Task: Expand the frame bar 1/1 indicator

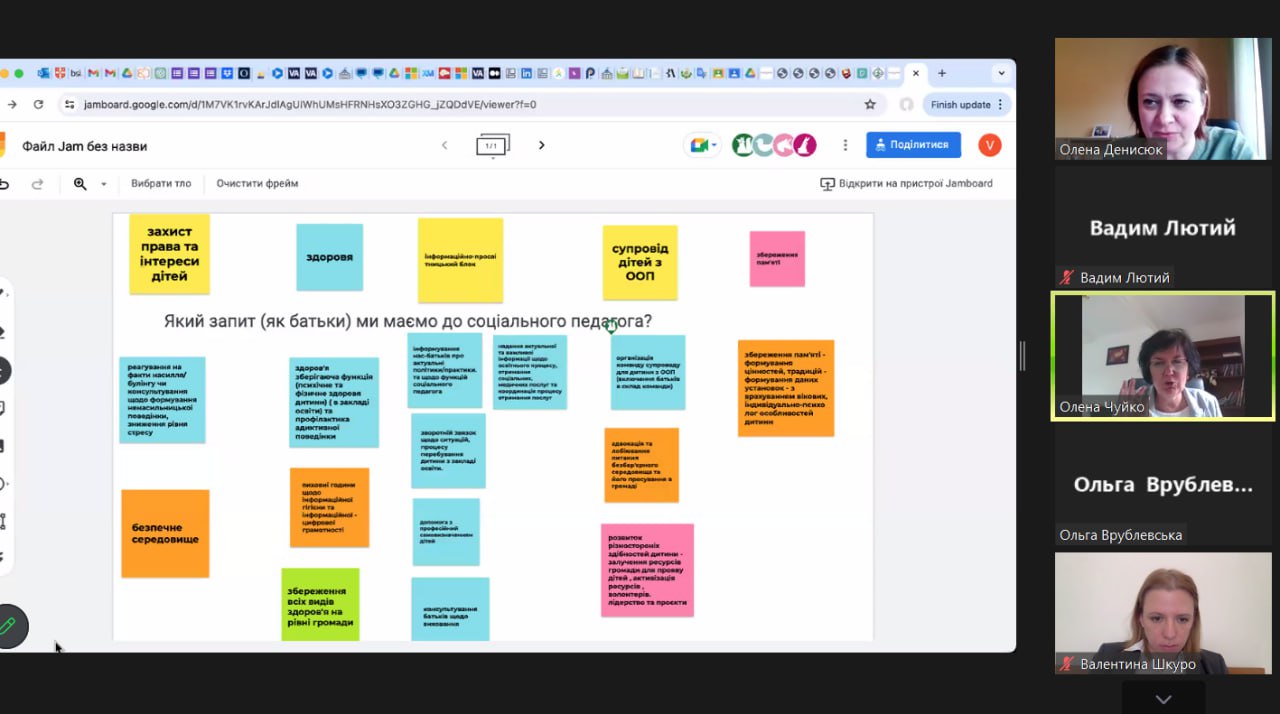Action: coord(492,146)
